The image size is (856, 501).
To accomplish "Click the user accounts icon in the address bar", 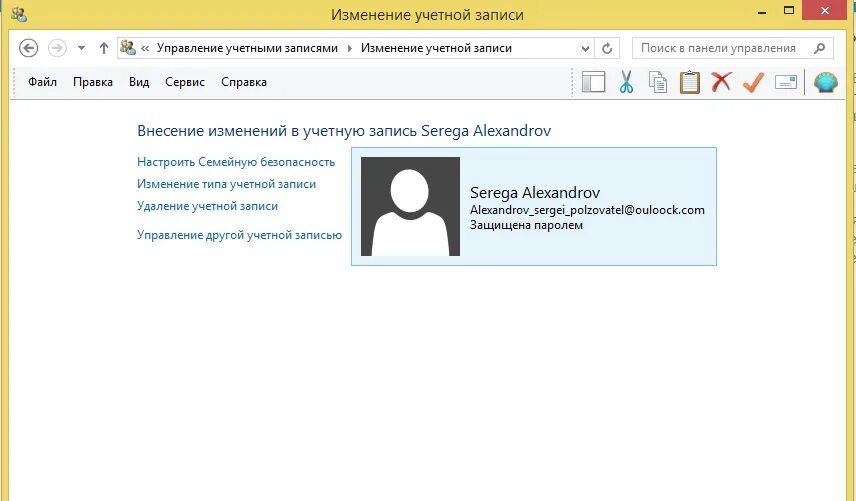I will pyautogui.click(x=128, y=47).
